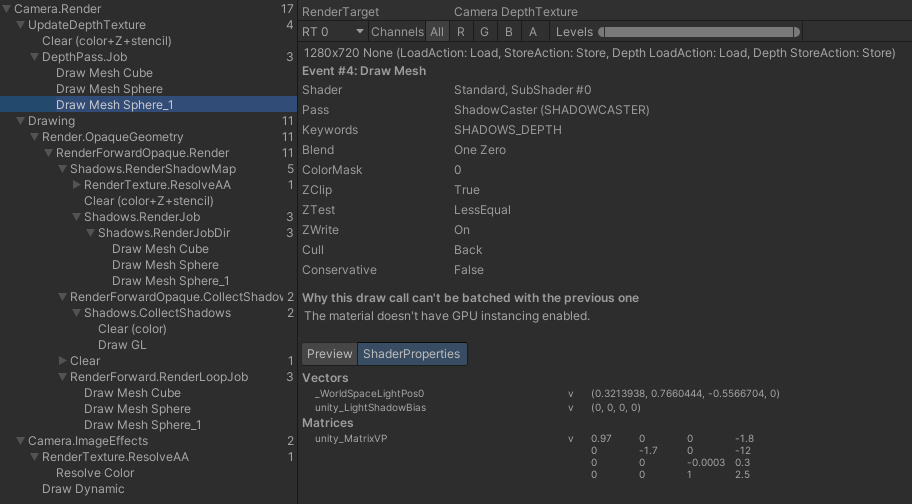912x504 pixels.
Task: Toggle the A channel button
Action: click(x=533, y=32)
